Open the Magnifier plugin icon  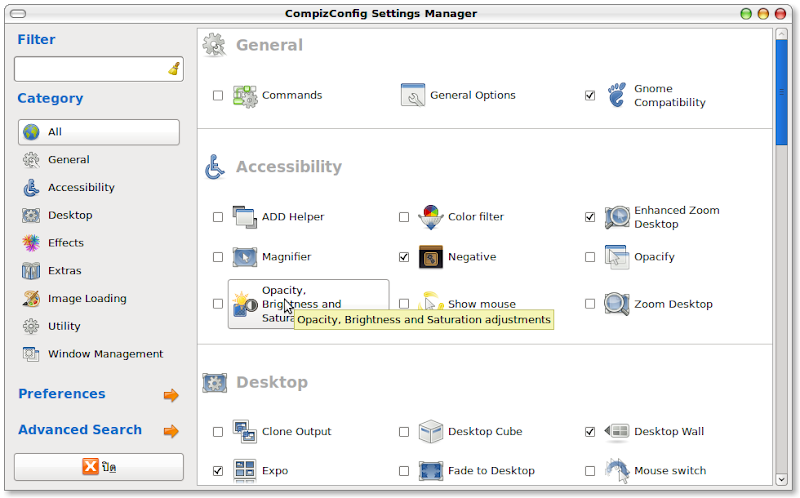click(x=245, y=257)
